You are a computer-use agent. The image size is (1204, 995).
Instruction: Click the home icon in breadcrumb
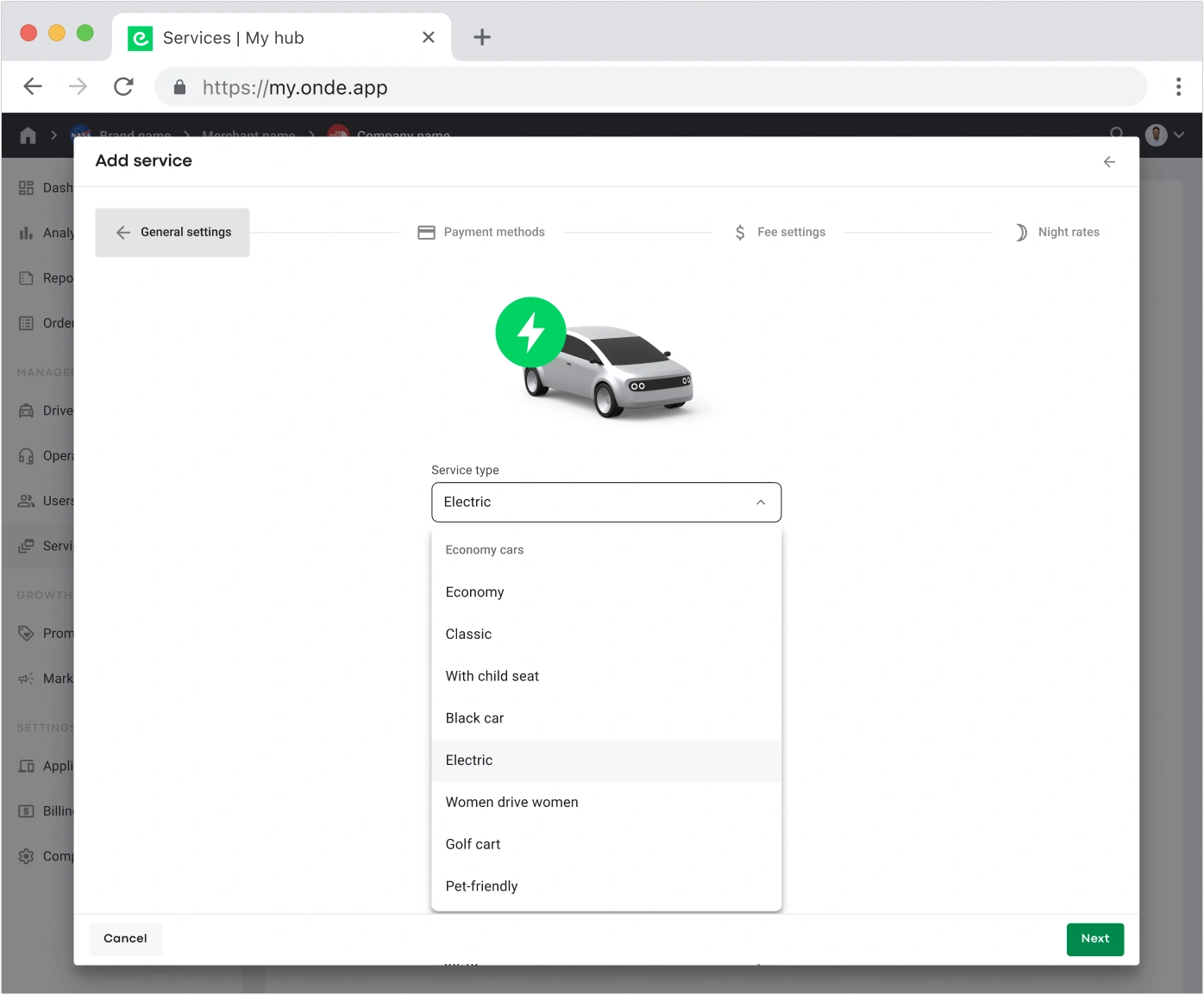tap(28, 135)
